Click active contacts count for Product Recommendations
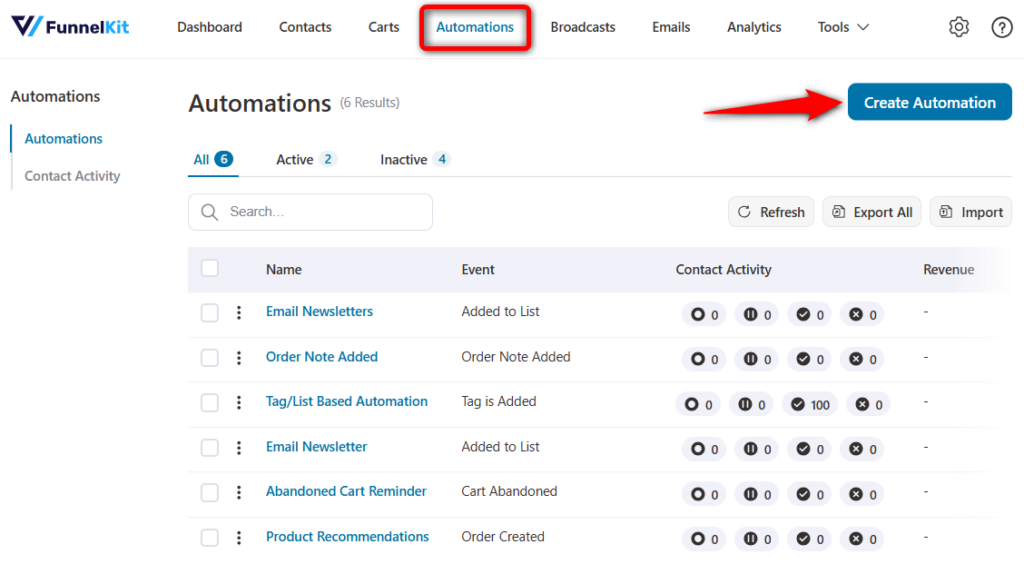 (x=704, y=539)
